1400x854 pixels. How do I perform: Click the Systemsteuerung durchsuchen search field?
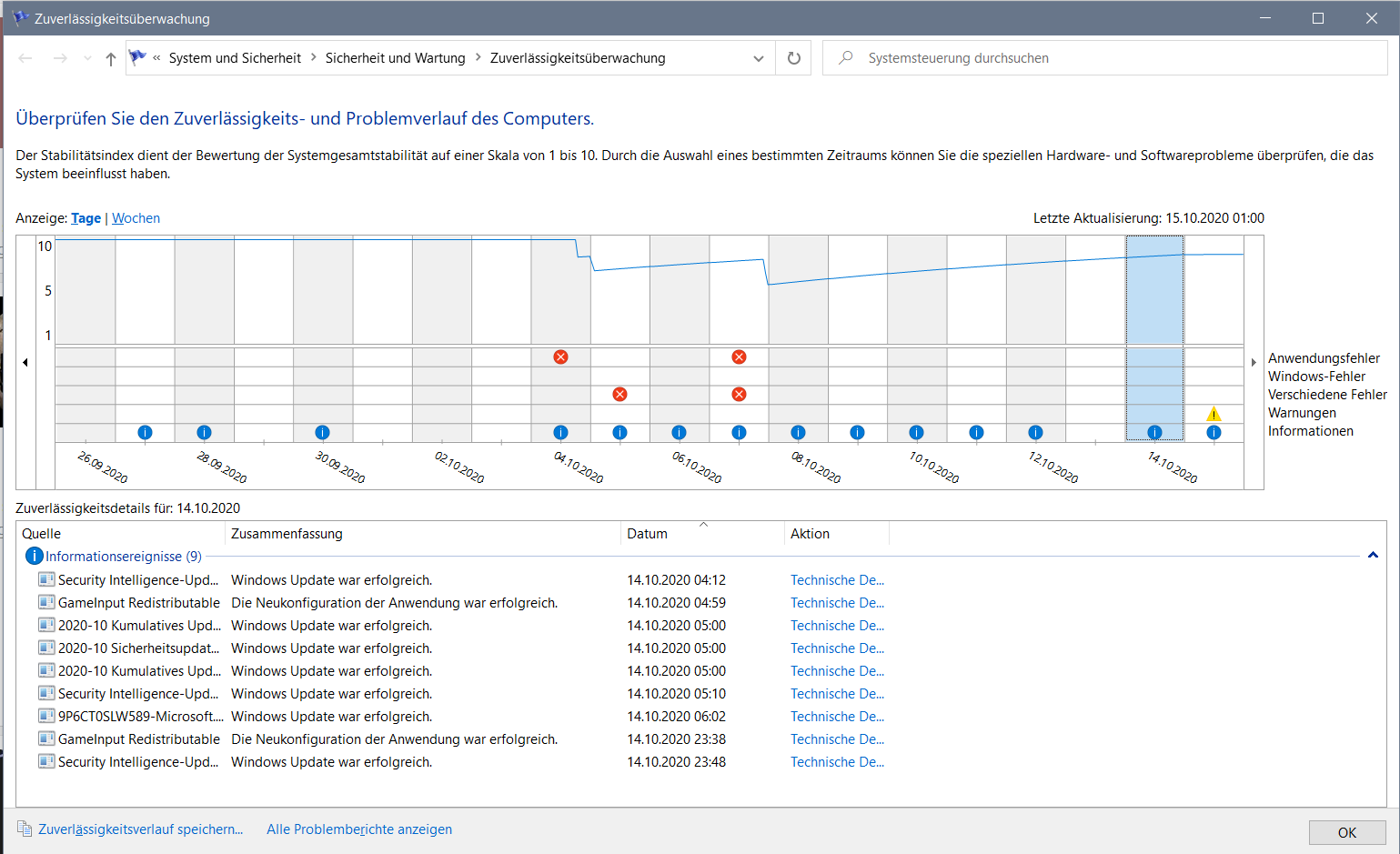[1104, 58]
